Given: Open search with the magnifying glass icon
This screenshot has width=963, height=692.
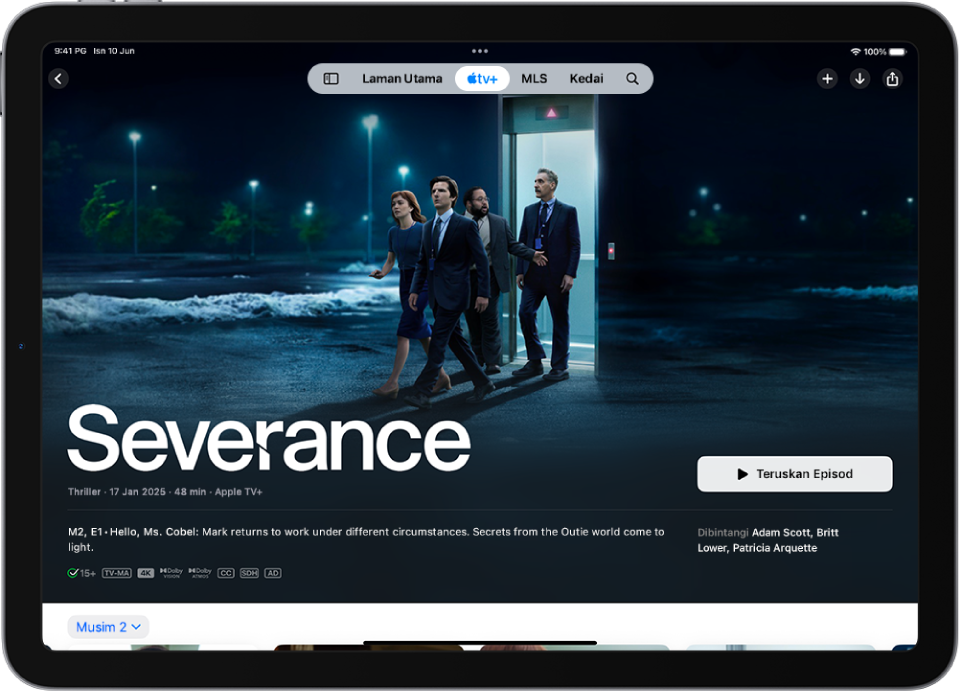Looking at the screenshot, I should tap(631, 78).
